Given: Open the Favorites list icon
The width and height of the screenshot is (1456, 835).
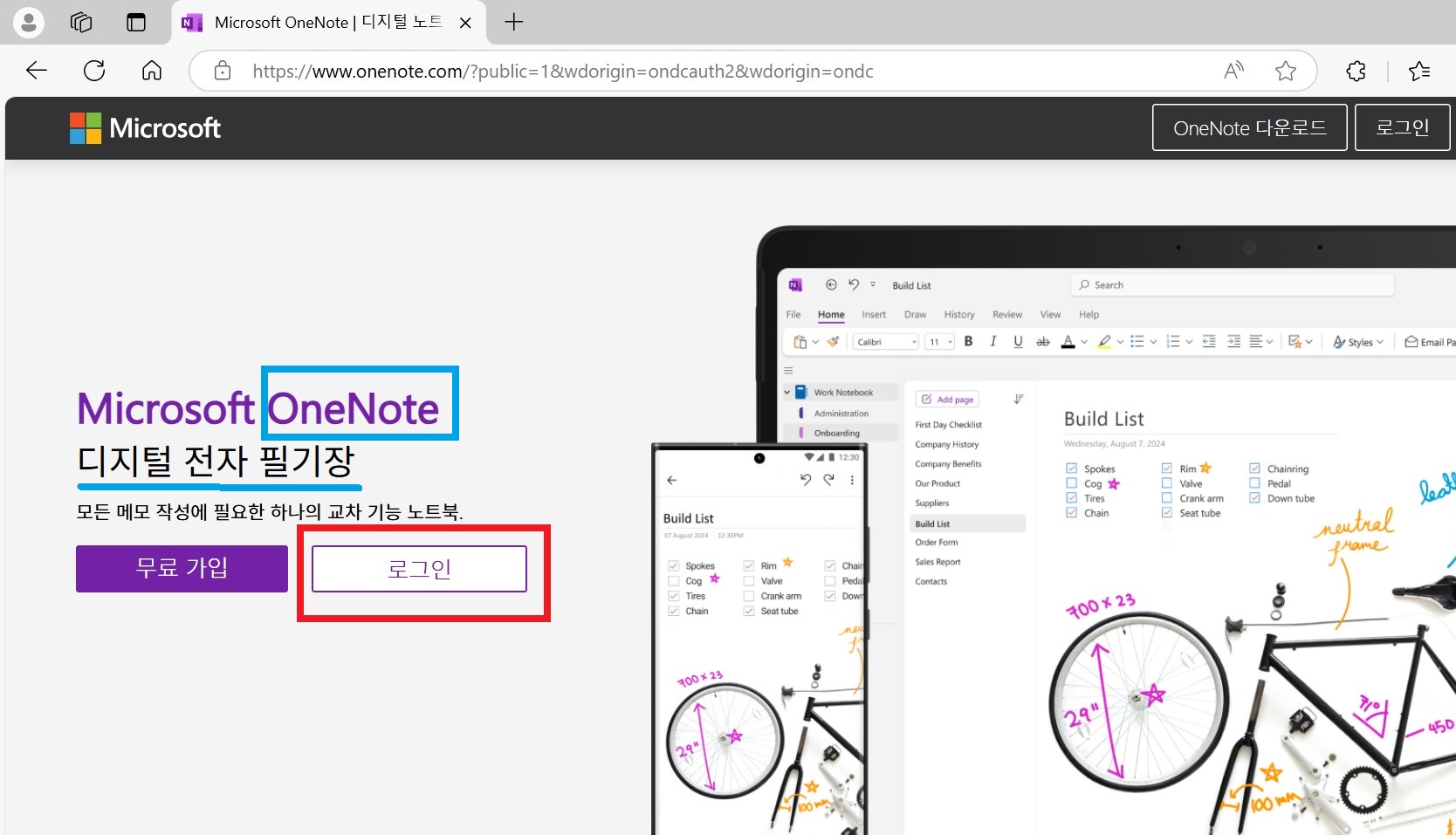Looking at the screenshot, I should click(x=1419, y=71).
